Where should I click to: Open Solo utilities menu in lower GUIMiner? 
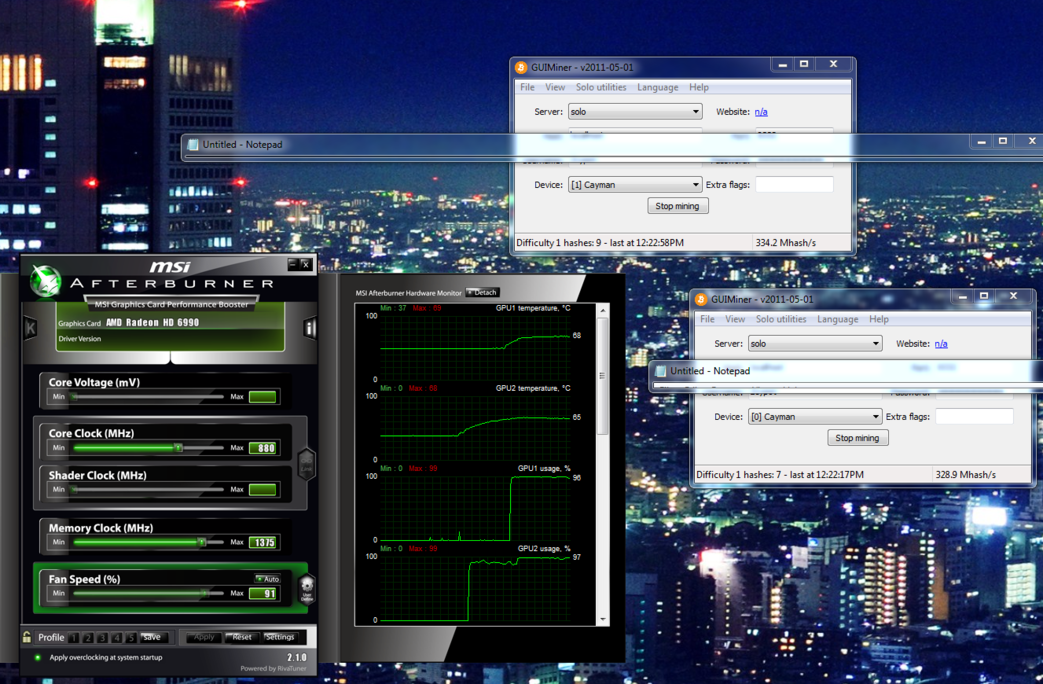pos(781,319)
